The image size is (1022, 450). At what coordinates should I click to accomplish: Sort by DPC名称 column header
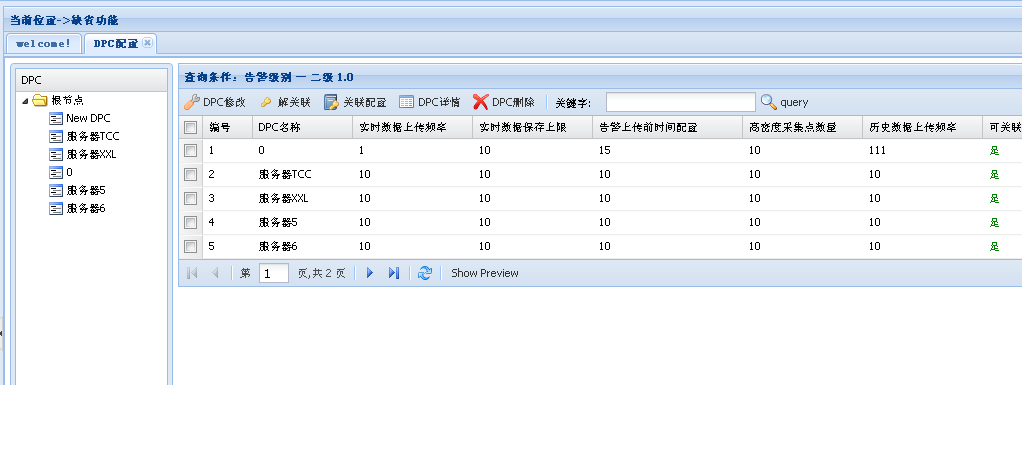click(302, 127)
